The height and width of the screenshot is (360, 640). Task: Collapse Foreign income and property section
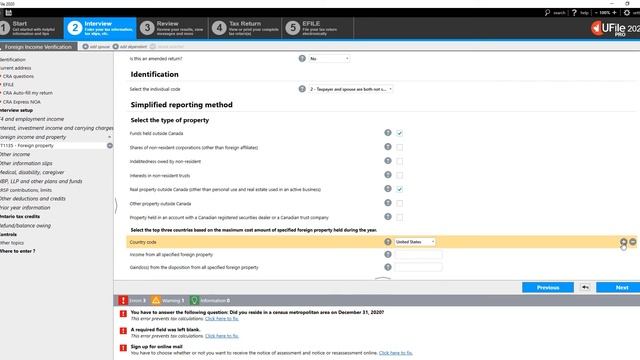click(x=109, y=137)
